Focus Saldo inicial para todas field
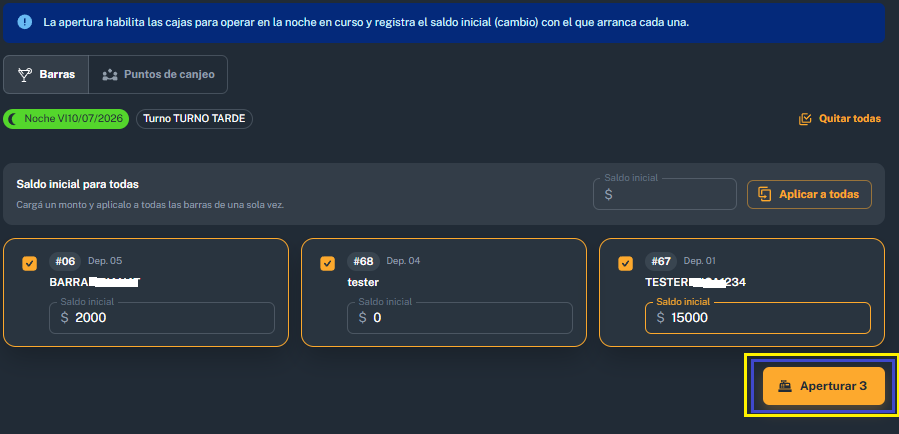 [x=665, y=194]
